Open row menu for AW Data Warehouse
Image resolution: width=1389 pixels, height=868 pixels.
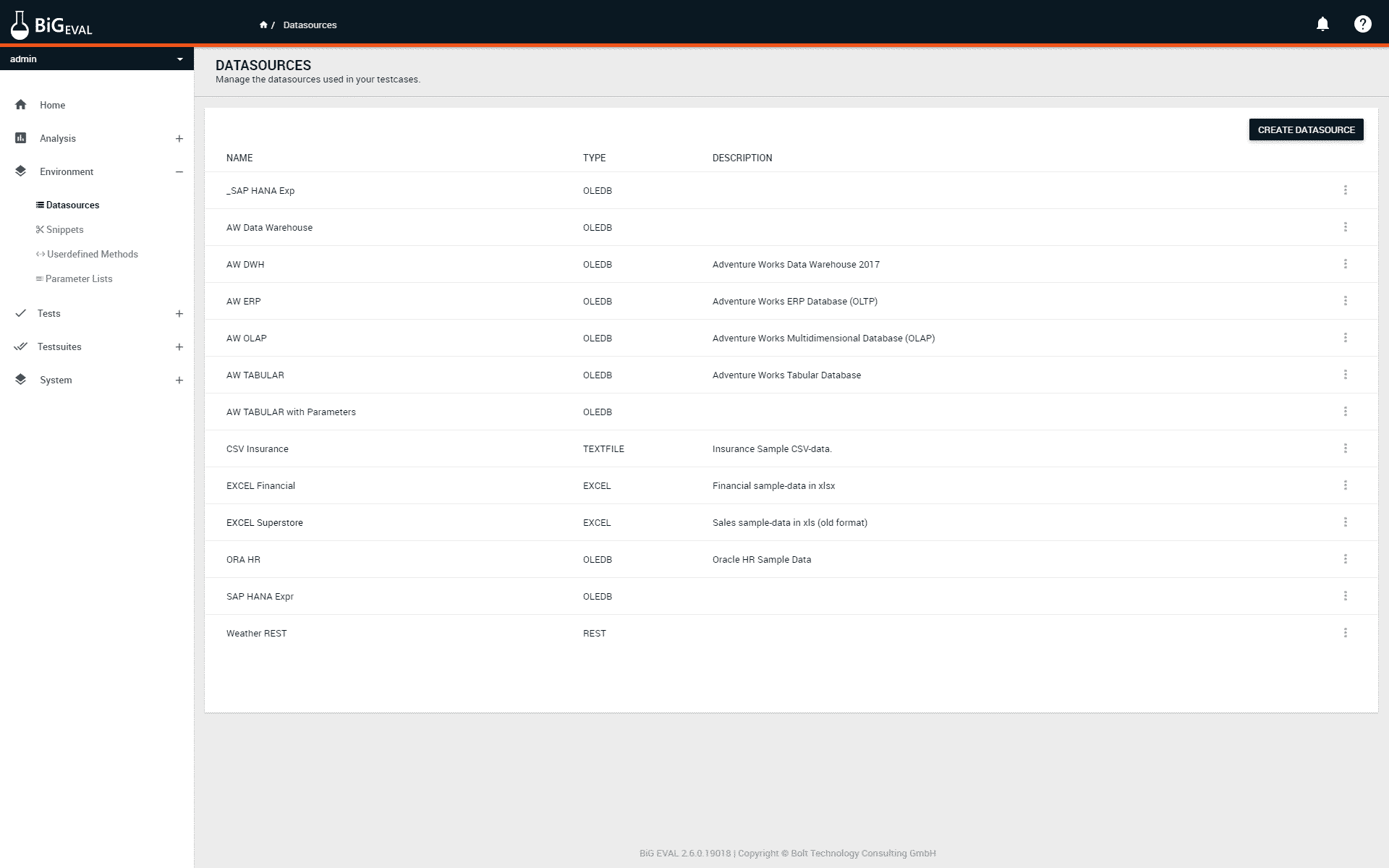pyautogui.click(x=1345, y=227)
